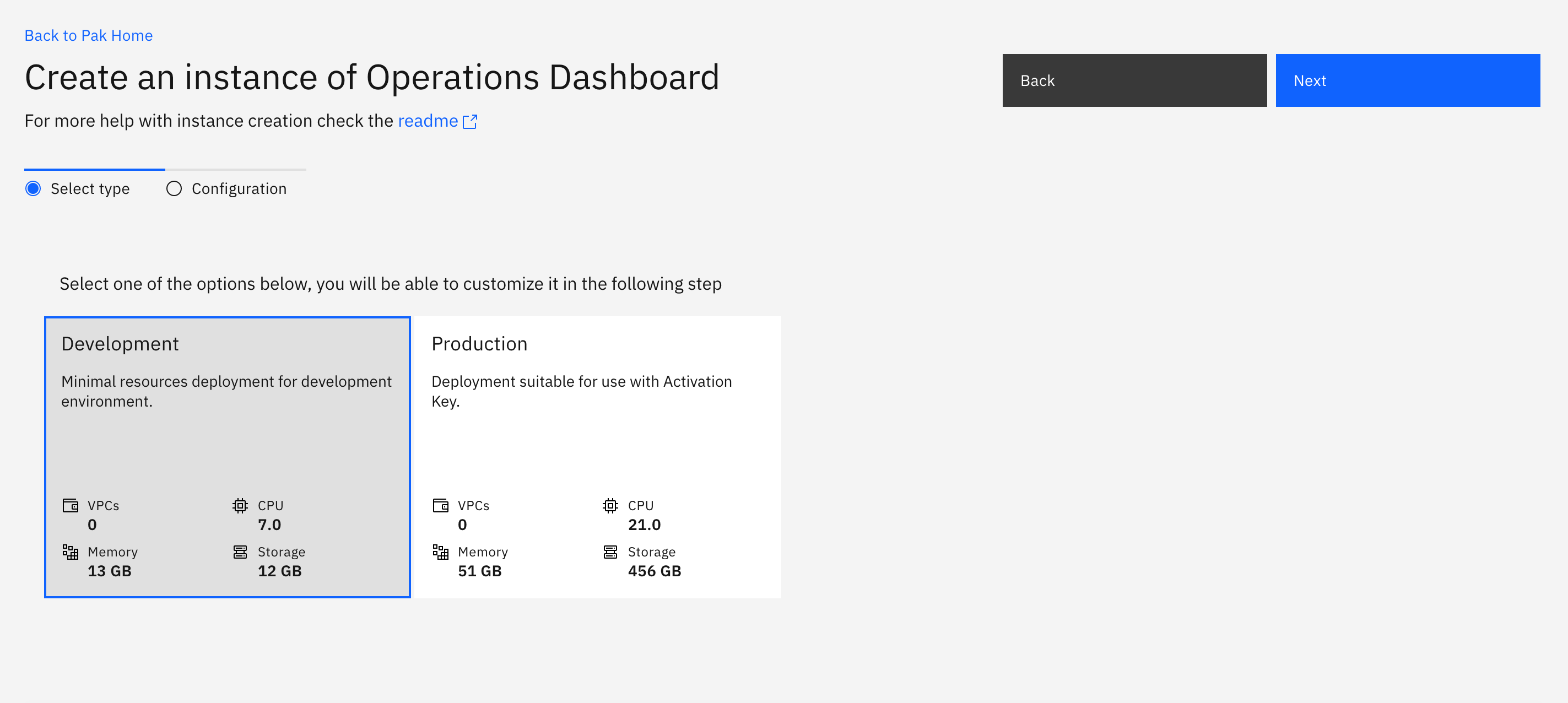Viewport: 1568px width, 703px height.
Task: Click the blue progress bar under Select type
Action: [94, 169]
